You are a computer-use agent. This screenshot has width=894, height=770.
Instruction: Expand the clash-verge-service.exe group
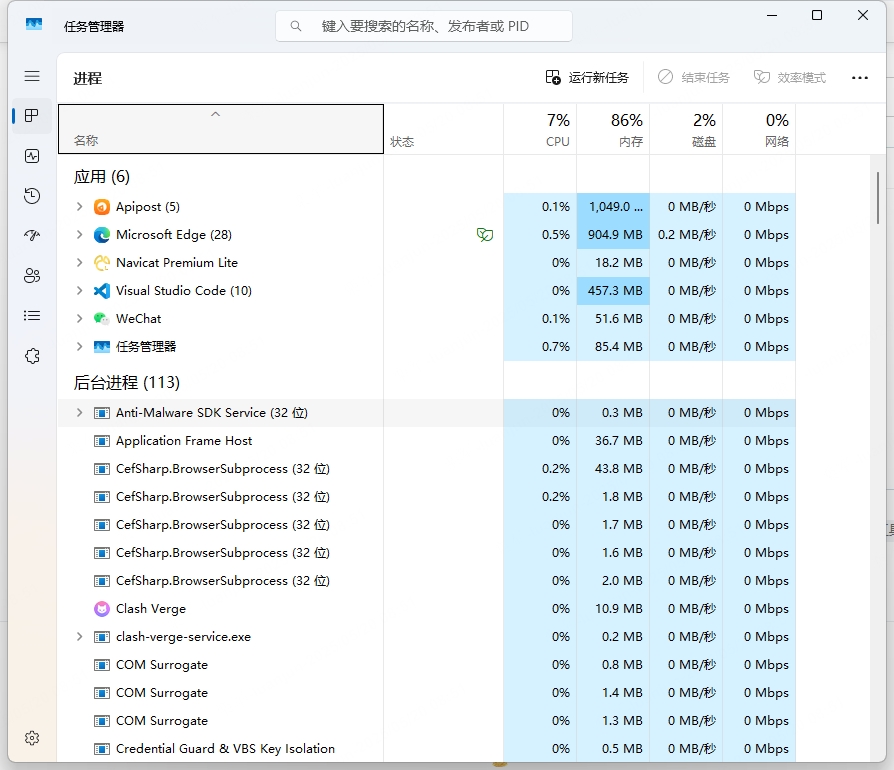(x=79, y=637)
